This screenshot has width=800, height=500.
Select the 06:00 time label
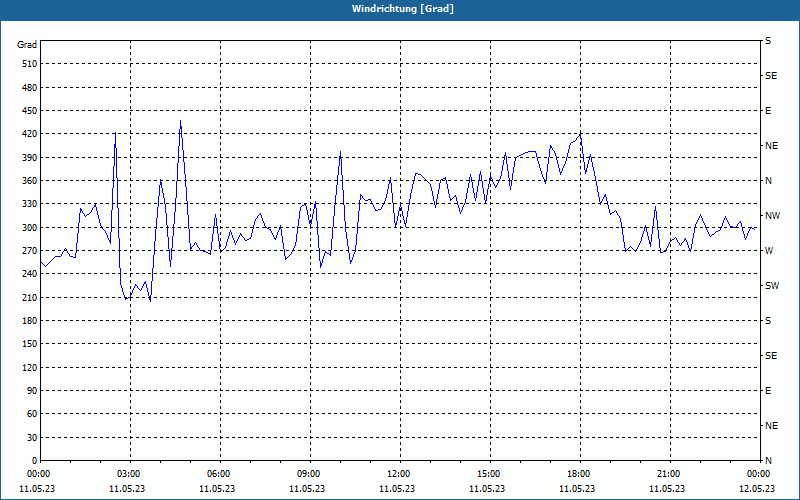(219, 474)
